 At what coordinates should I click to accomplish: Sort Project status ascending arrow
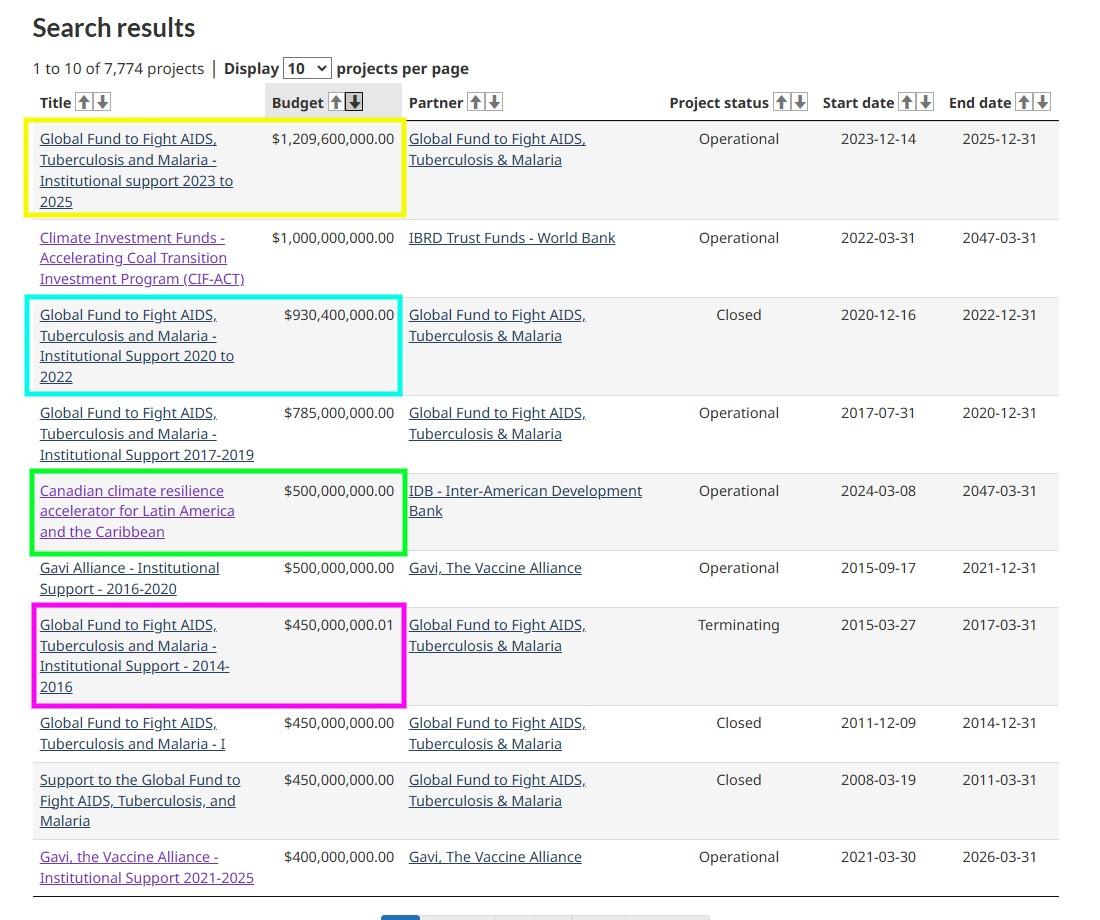click(782, 102)
